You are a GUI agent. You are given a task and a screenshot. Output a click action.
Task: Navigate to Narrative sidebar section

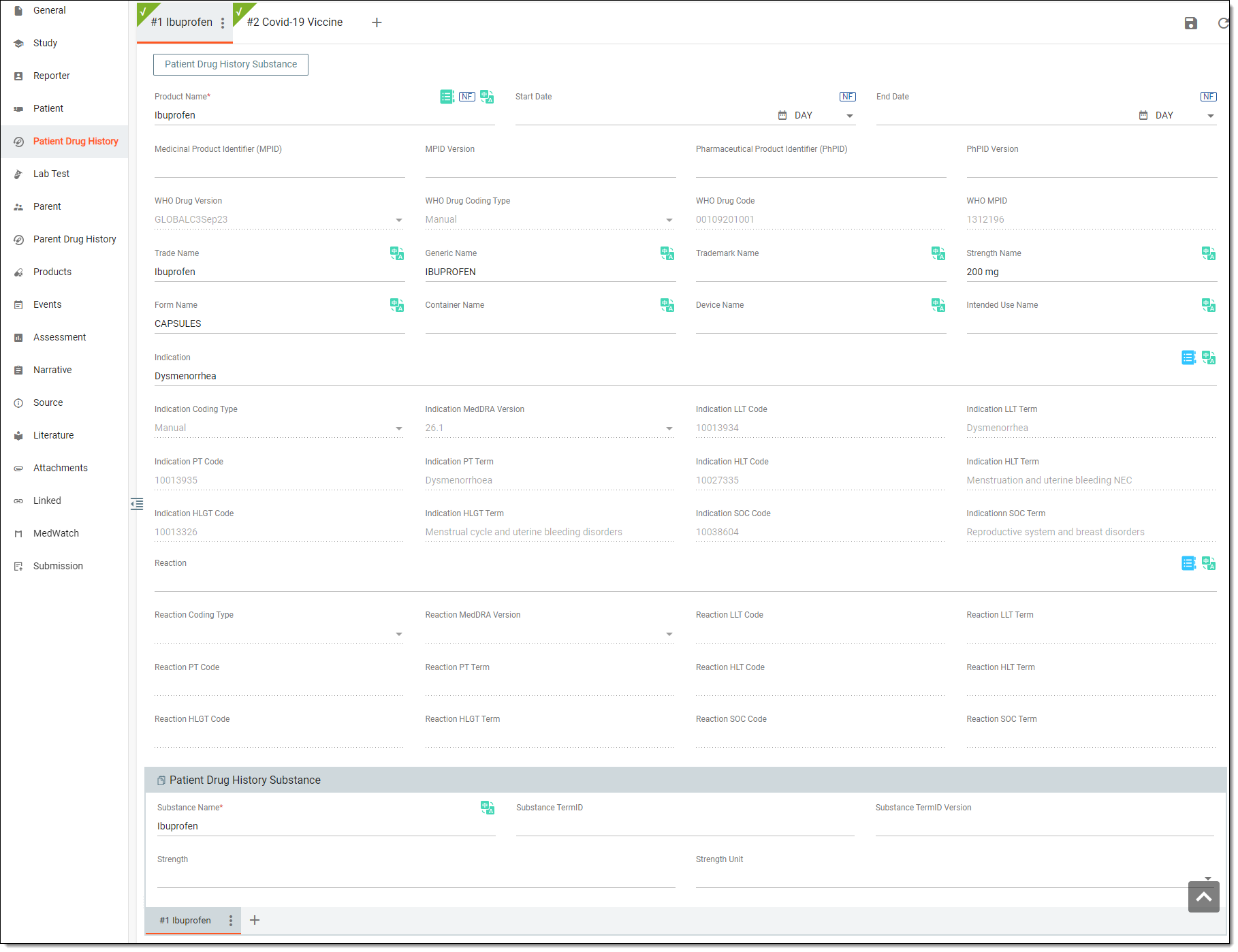pyautogui.click(x=52, y=370)
